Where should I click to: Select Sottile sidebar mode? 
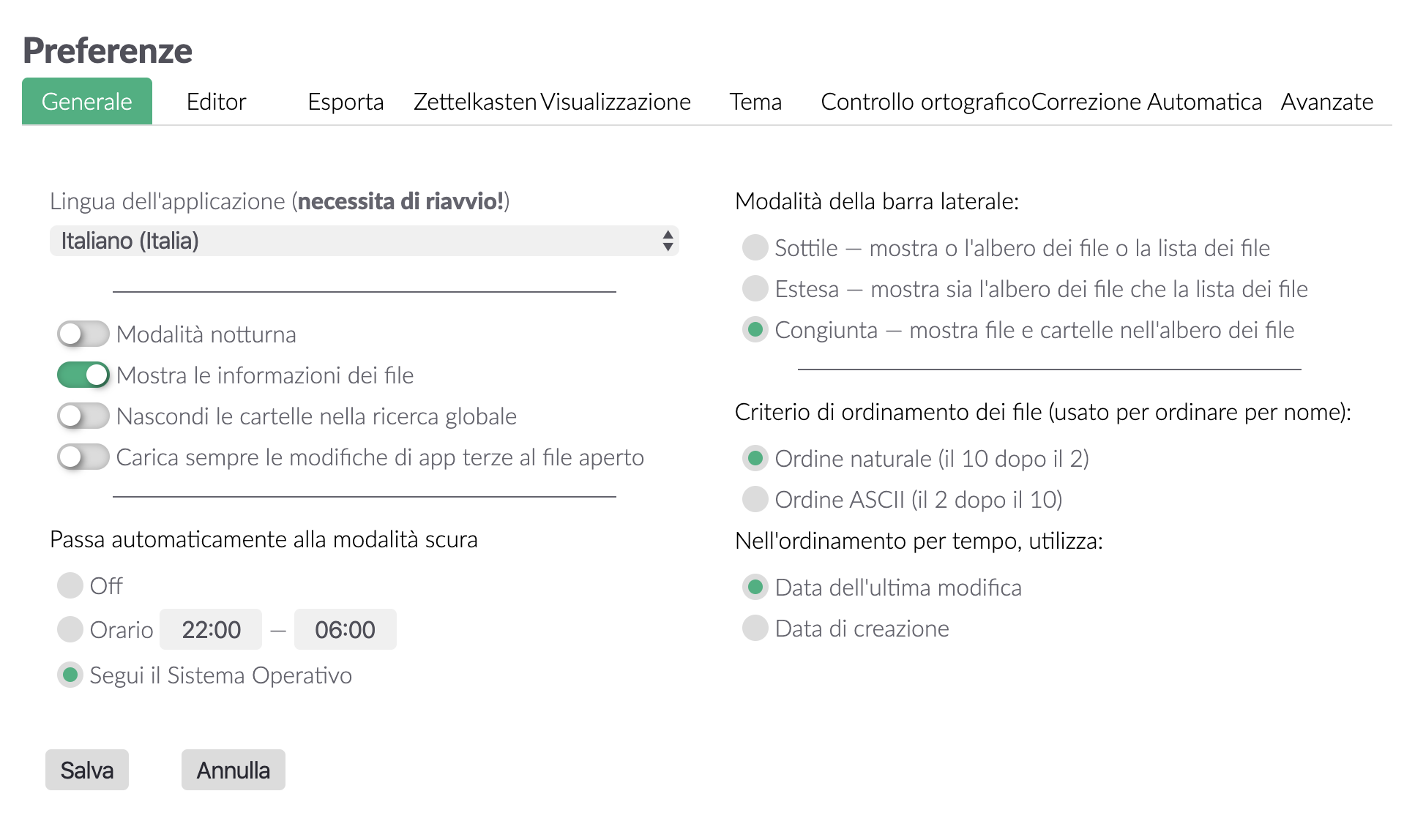(753, 248)
